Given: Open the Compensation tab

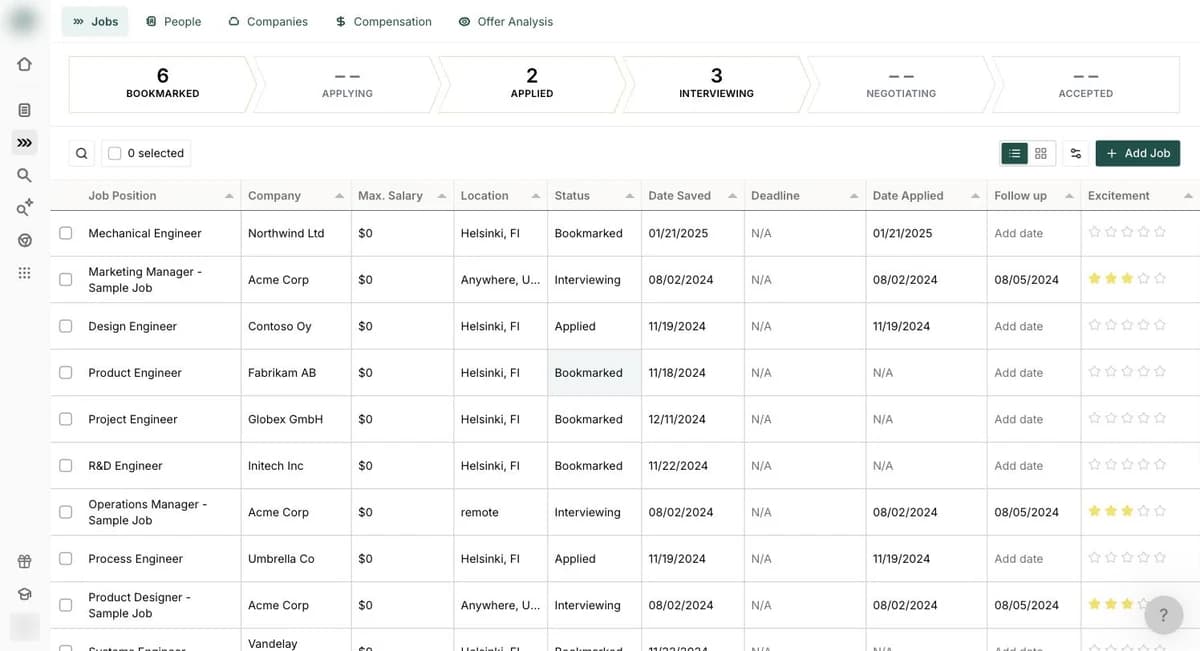Looking at the screenshot, I should 384,21.
